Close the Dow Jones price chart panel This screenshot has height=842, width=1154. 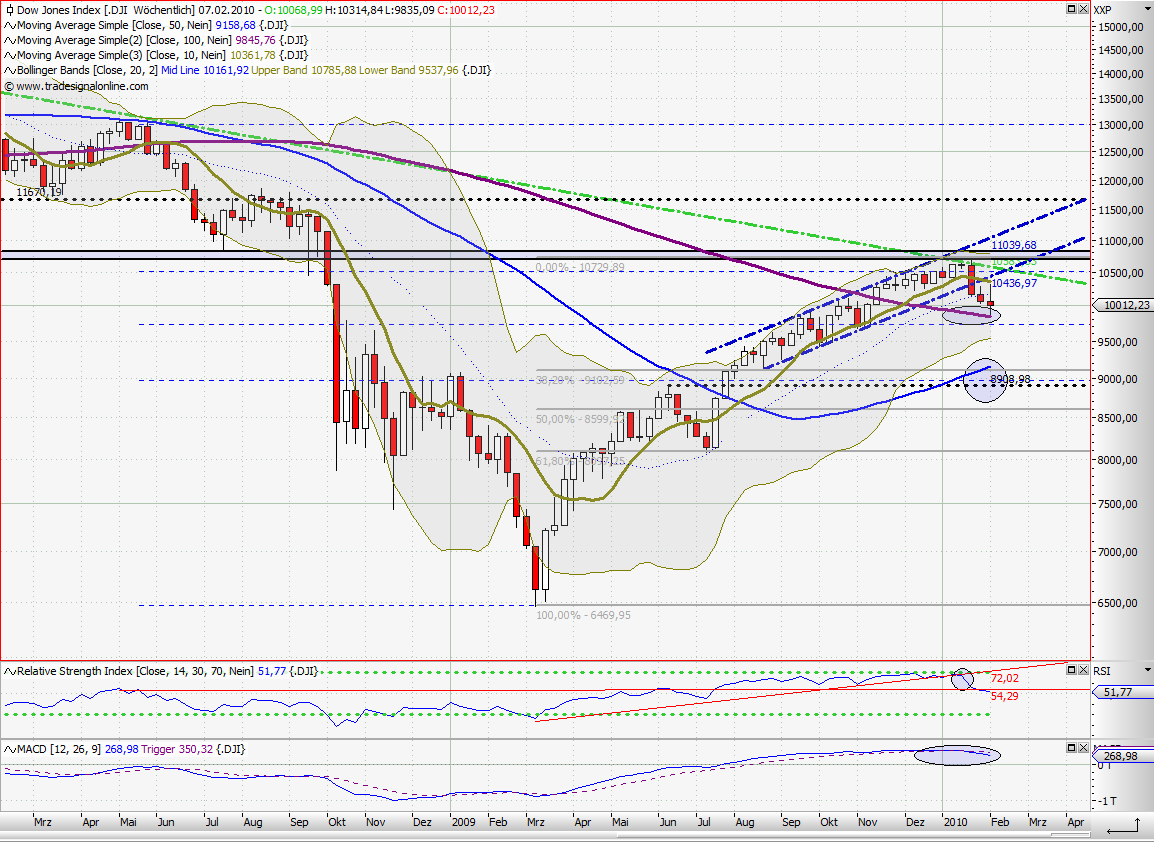pos(1083,9)
